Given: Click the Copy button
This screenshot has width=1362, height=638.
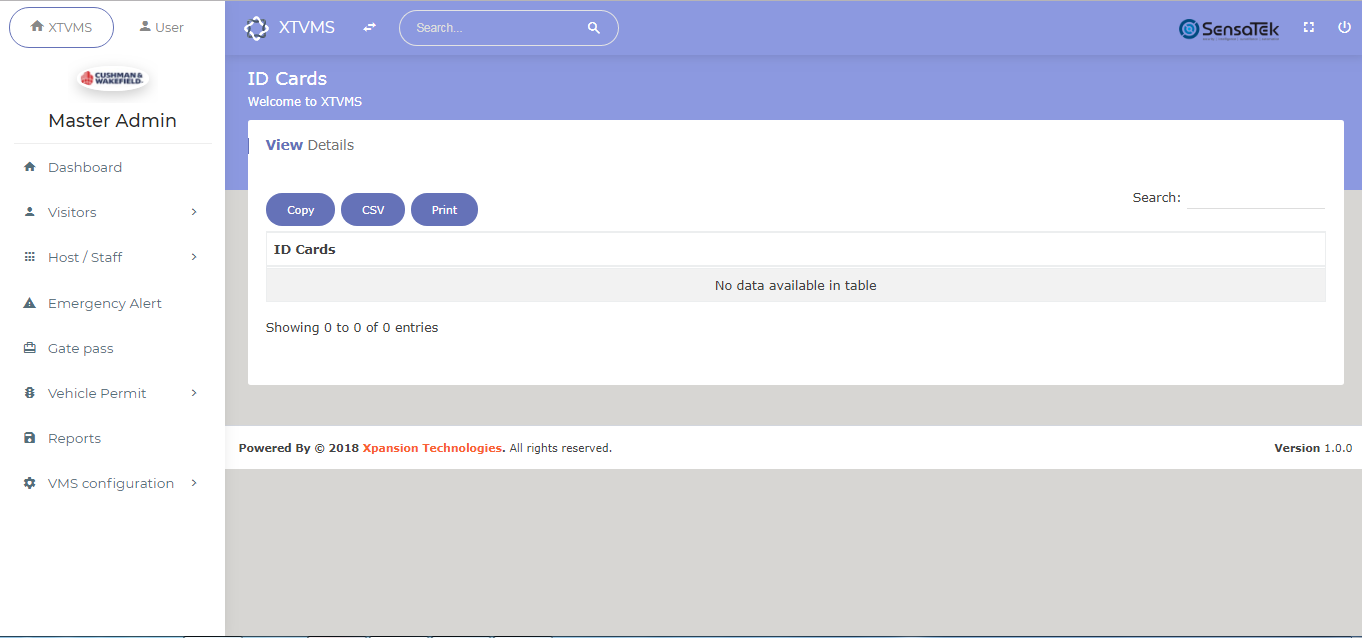Looking at the screenshot, I should coord(300,210).
